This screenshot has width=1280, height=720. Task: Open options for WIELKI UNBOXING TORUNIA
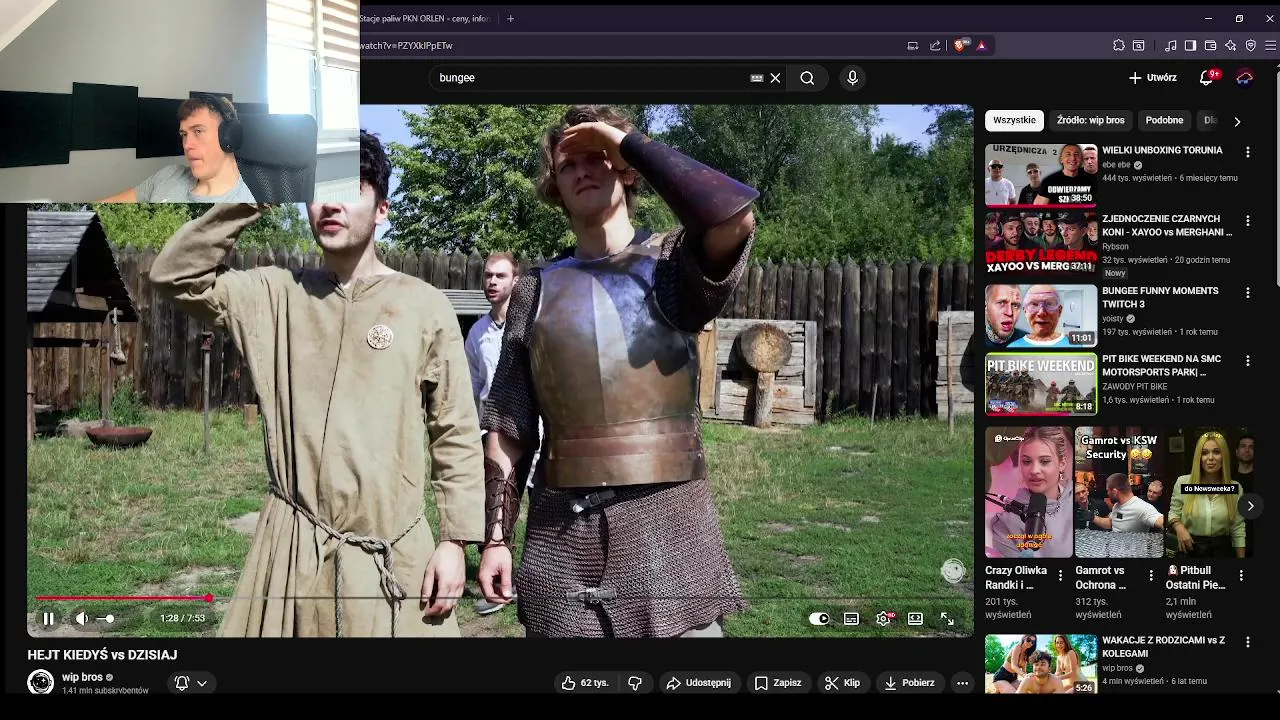[x=1247, y=152]
